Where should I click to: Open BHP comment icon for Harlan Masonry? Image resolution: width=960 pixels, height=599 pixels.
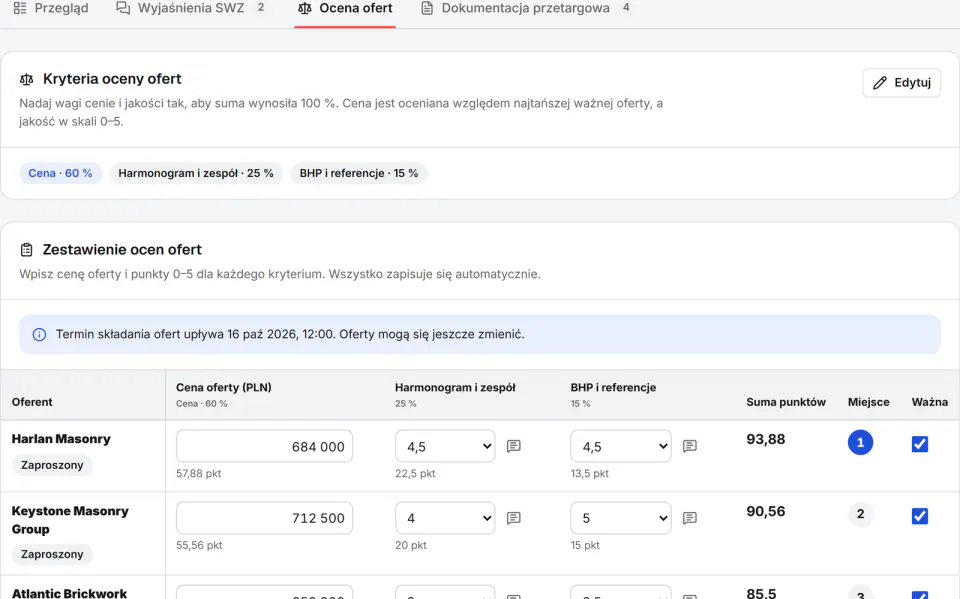click(689, 446)
